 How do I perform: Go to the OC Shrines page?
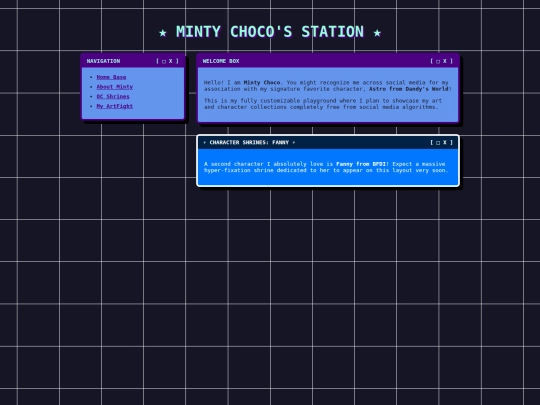(113, 96)
